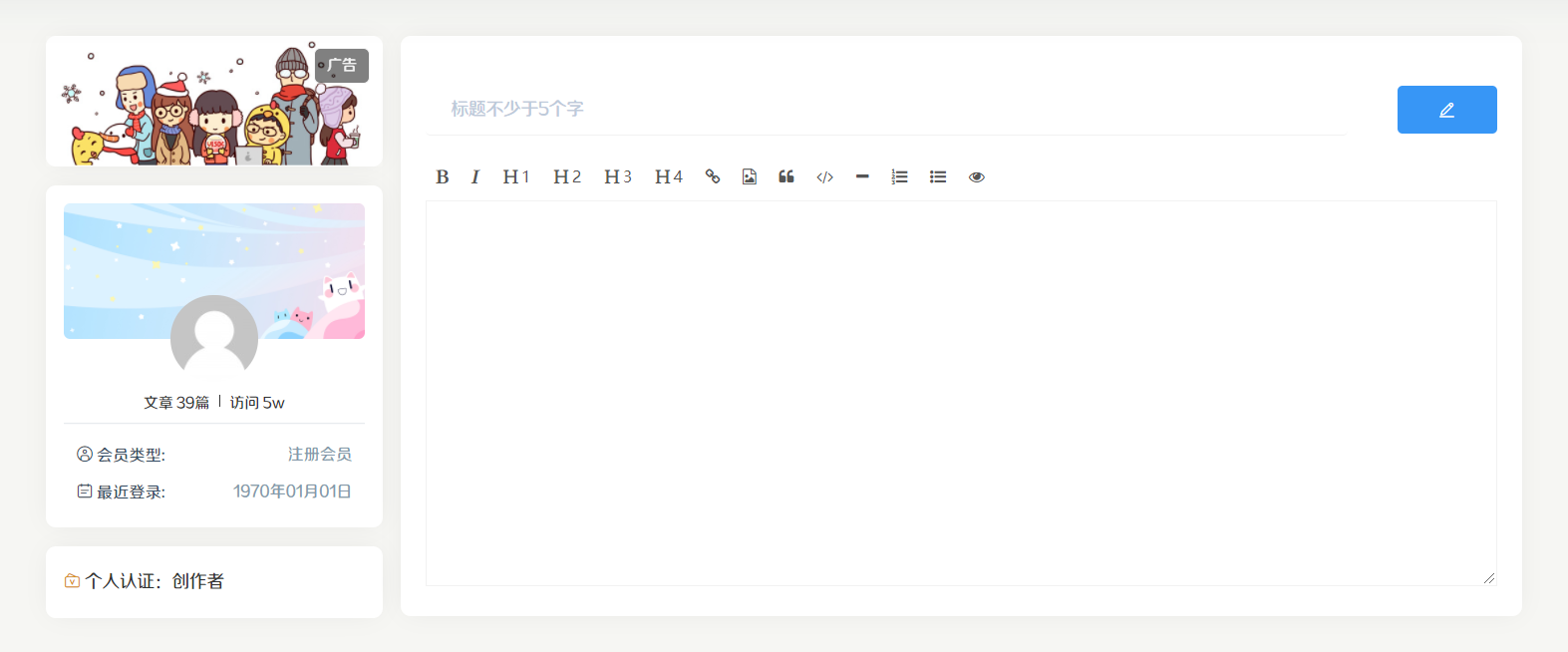Insert an H4 heading

point(669,177)
